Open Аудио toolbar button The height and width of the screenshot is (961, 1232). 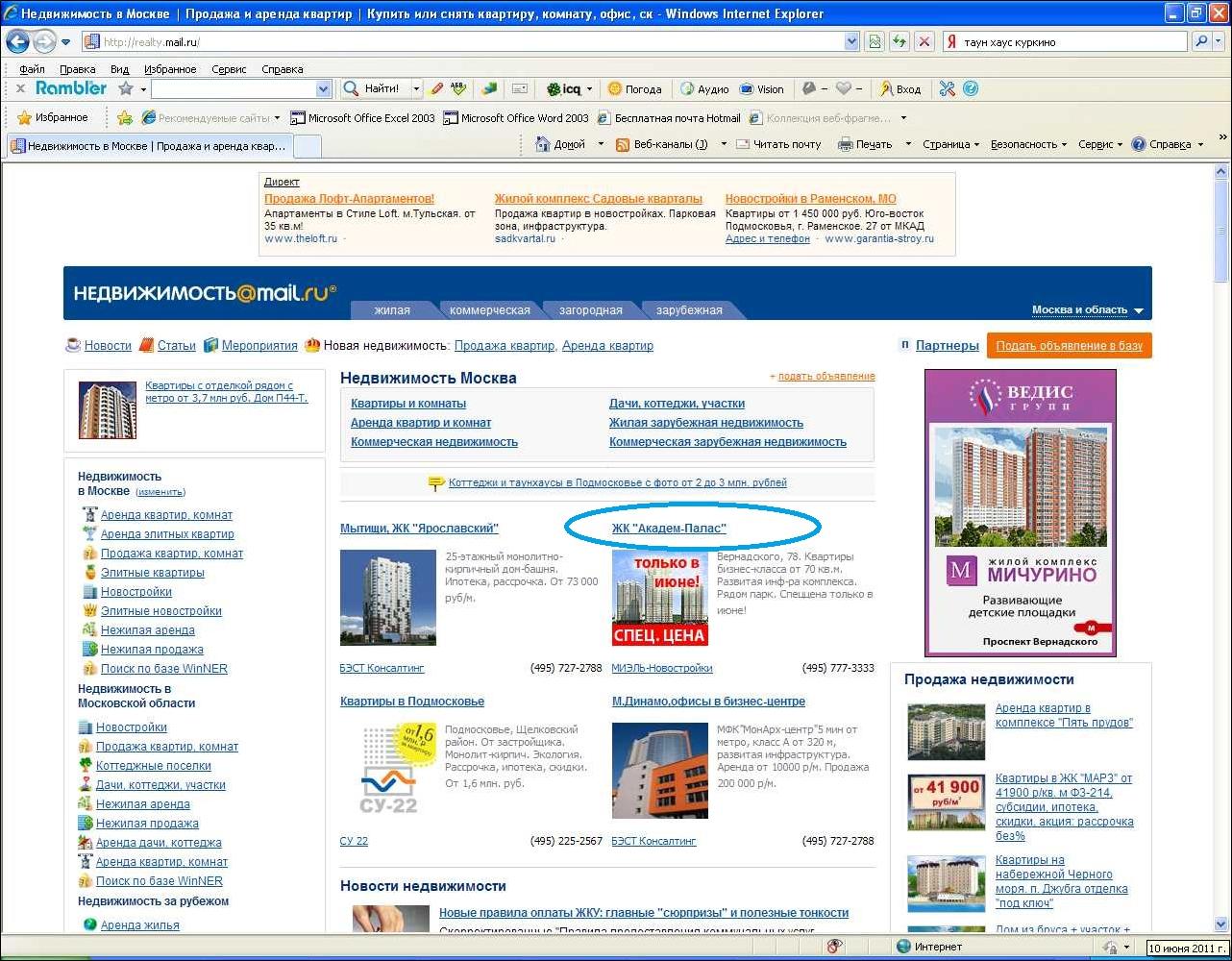[x=704, y=88]
